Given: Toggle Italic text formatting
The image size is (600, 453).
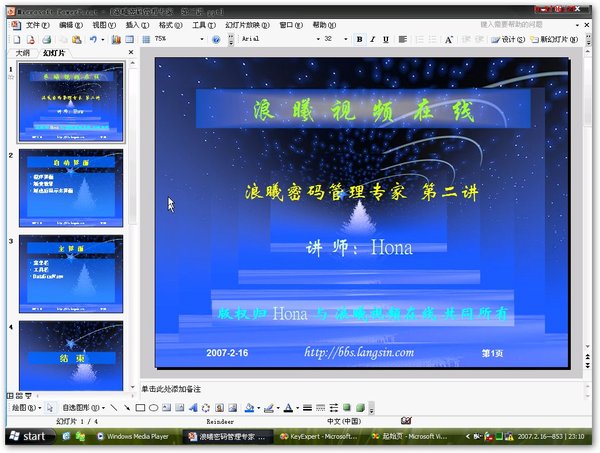Looking at the screenshot, I should point(372,39).
